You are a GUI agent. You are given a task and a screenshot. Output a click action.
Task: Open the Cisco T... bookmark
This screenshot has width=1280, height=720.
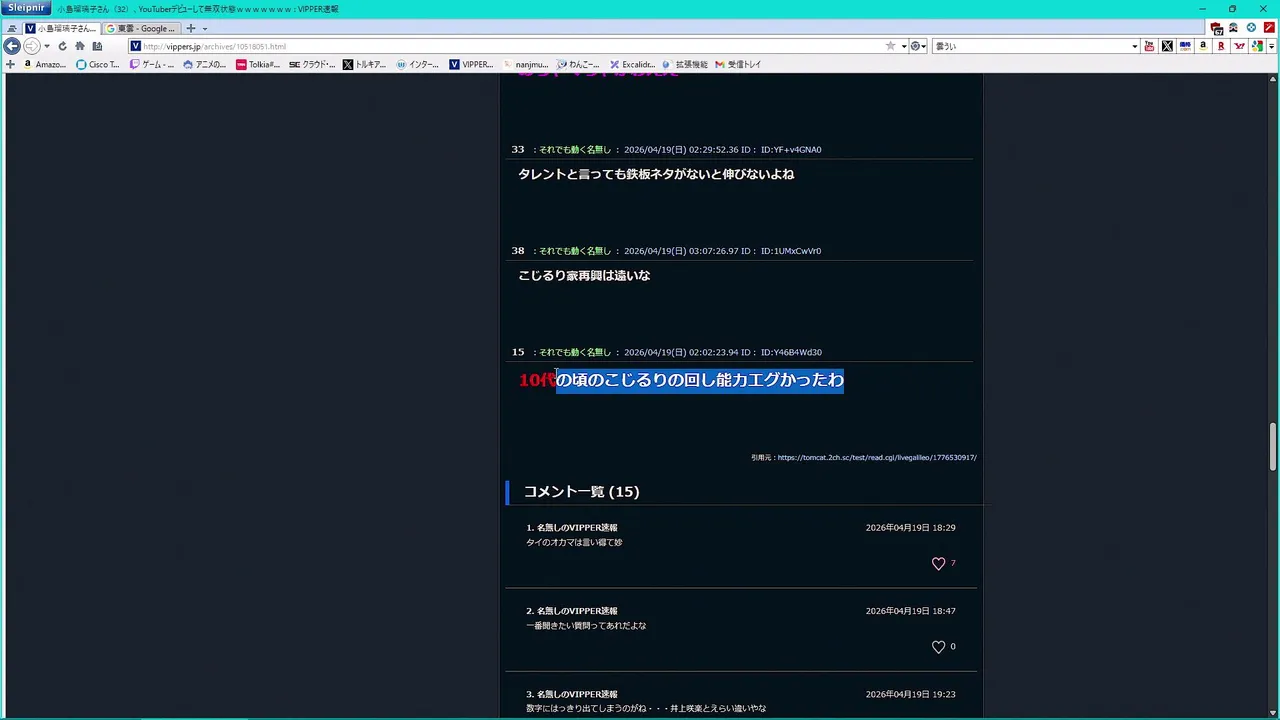[98, 64]
